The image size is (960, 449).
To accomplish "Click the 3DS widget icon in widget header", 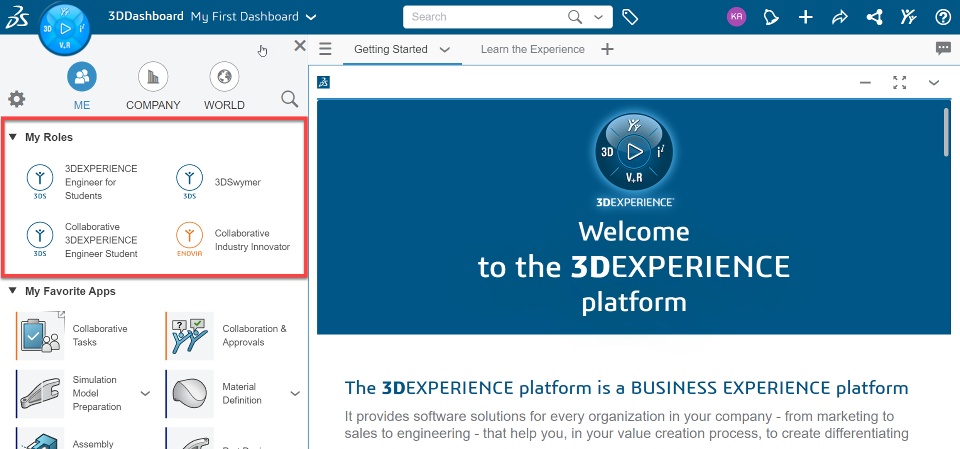I will tap(324, 82).
